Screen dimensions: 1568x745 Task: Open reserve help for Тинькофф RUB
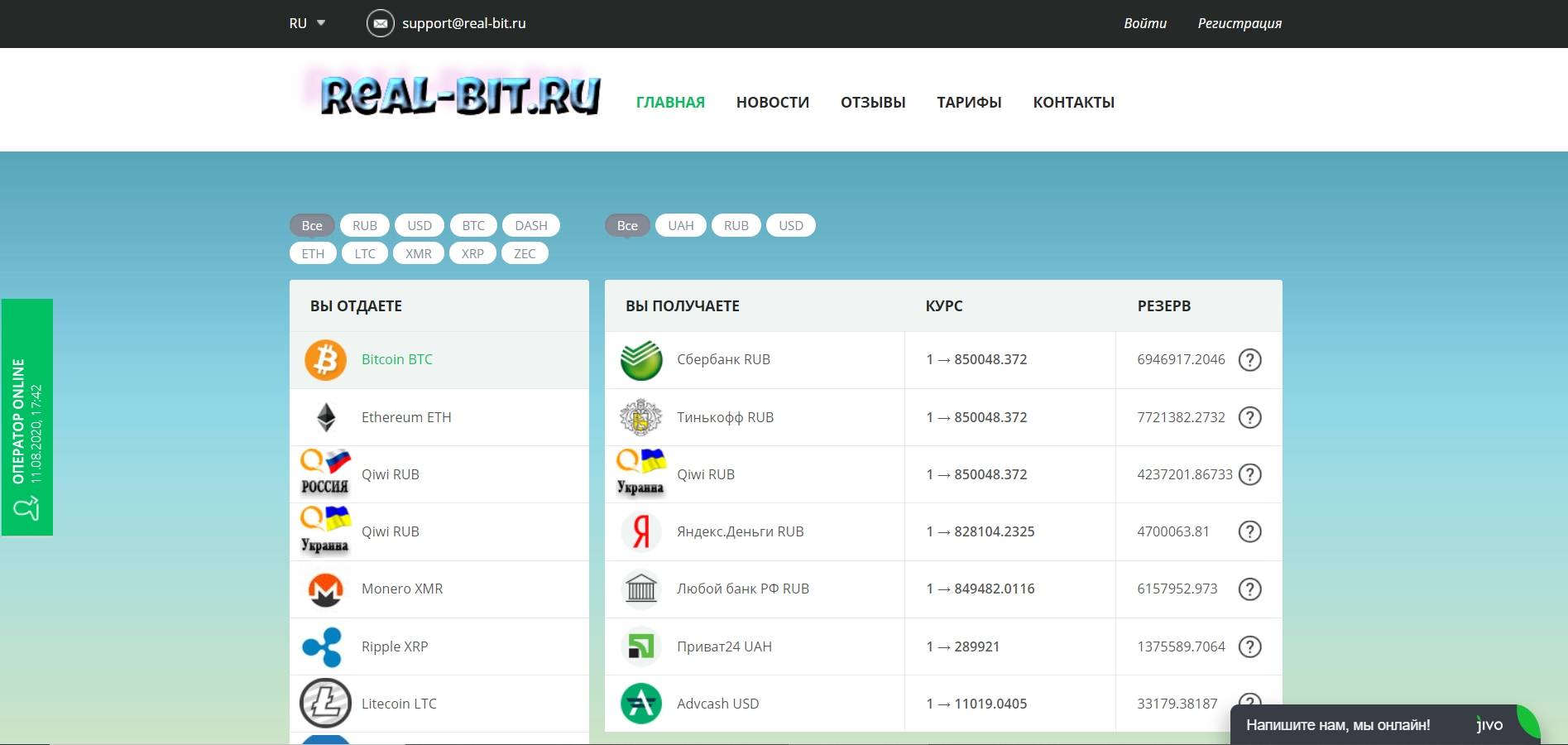(x=1249, y=417)
